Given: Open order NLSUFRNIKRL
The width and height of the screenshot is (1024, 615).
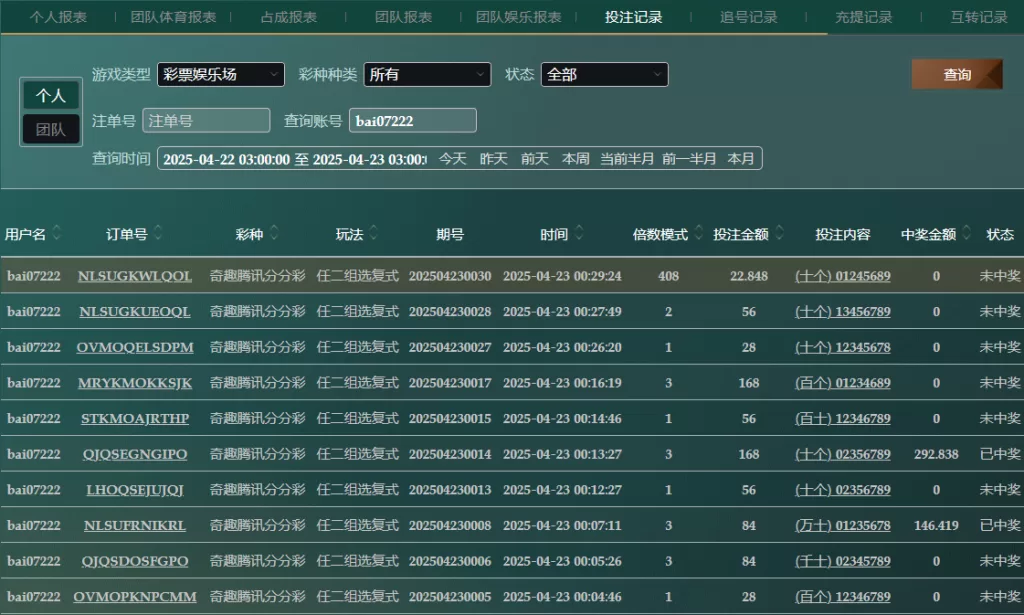Looking at the screenshot, I should pyautogui.click(x=135, y=526).
